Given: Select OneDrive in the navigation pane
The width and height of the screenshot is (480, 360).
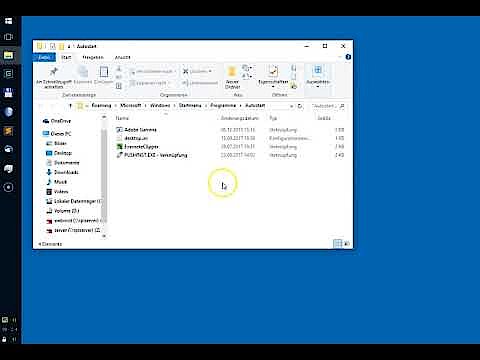Looking at the screenshot, I should (57, 121).
